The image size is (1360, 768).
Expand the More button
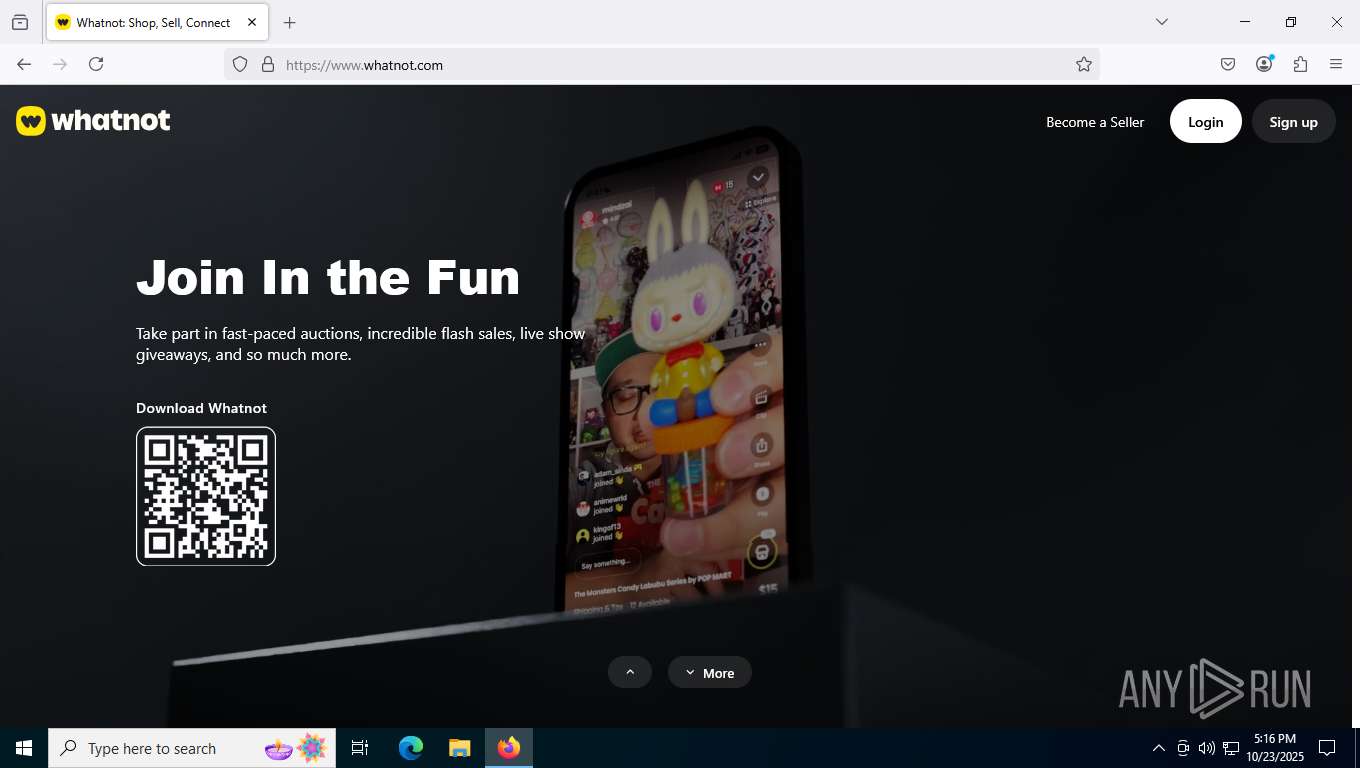710,672
